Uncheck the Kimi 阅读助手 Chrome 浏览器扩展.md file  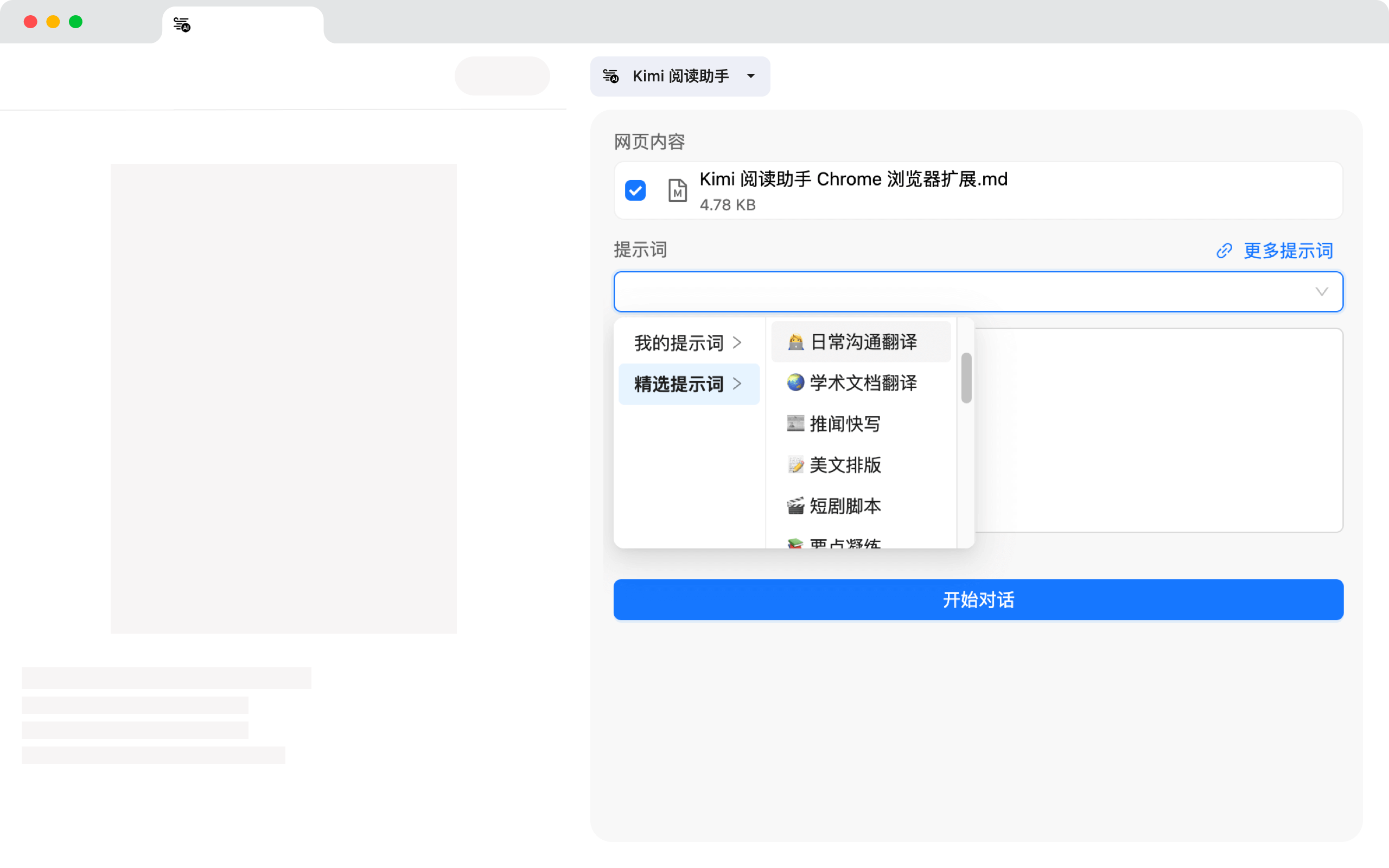point(635,190)
